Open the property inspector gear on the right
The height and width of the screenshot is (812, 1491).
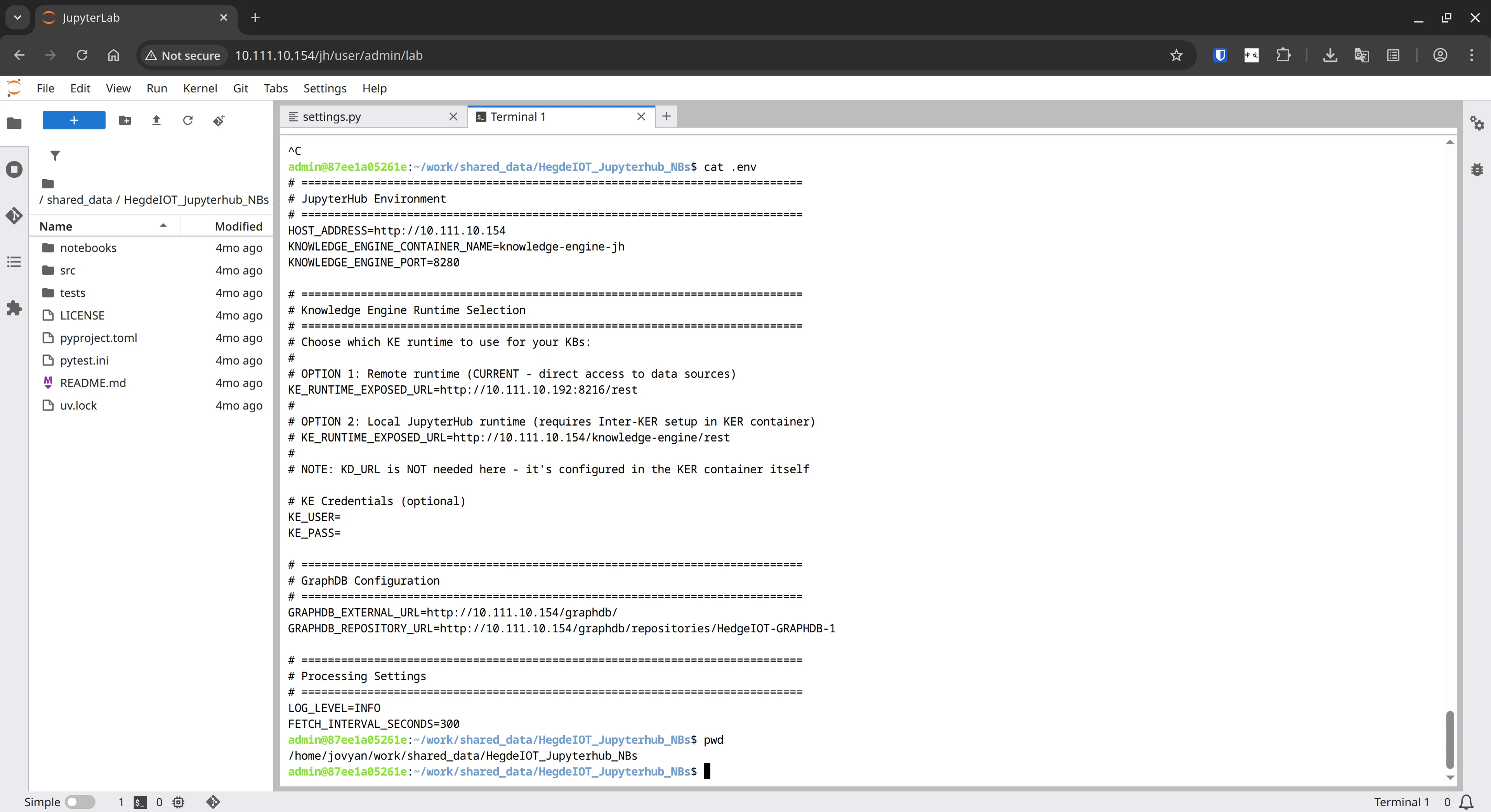click(1477, 123)
